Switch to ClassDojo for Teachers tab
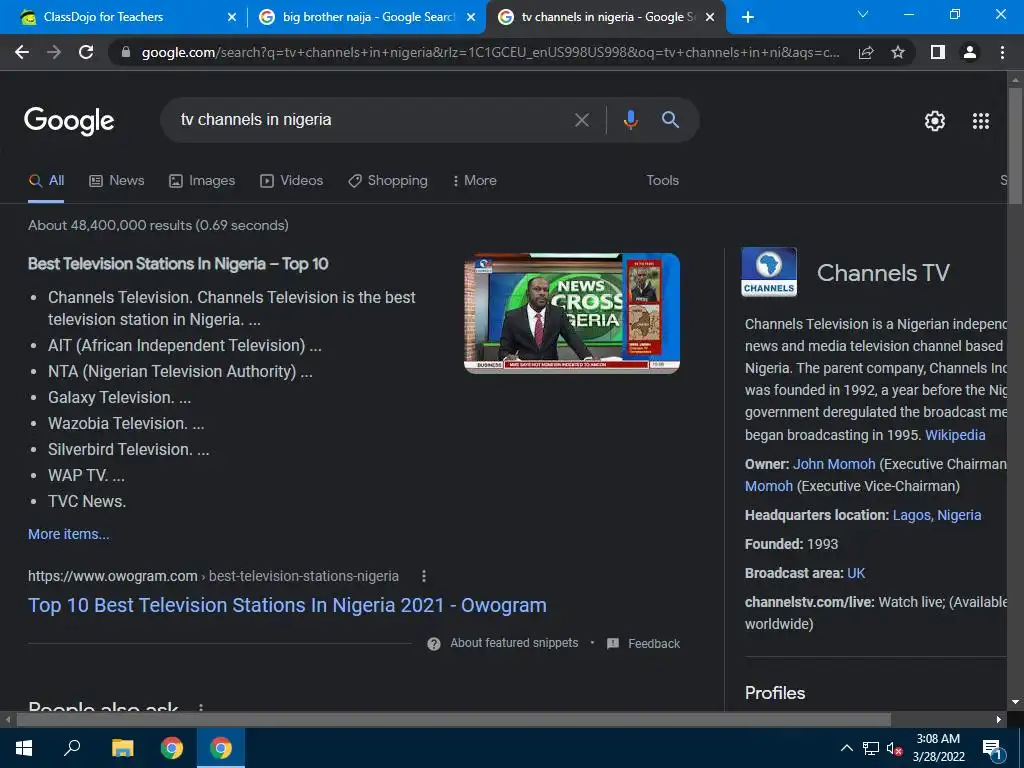The width and height of the screenshot is (1024, 768). click(123, 17)
